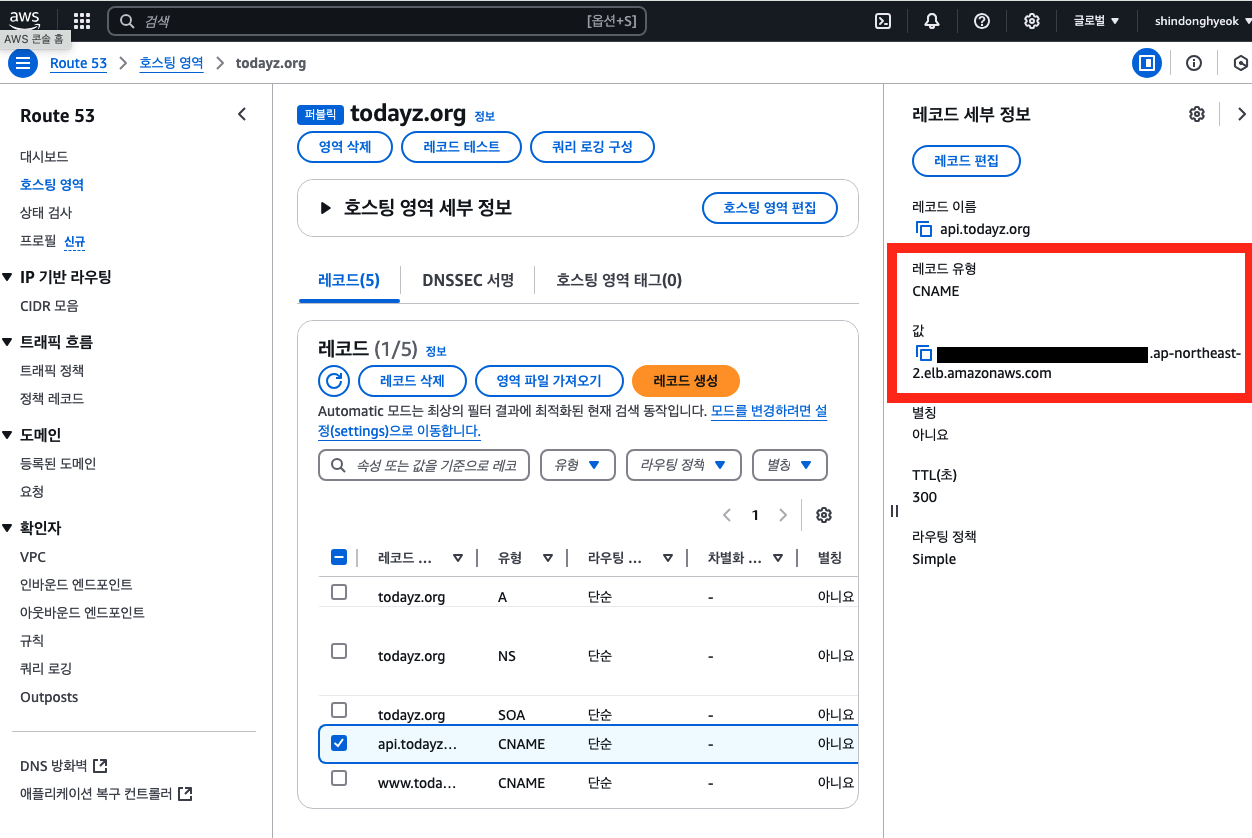Open the 라우팅 정책 filter dropdown
Screen dimensions: 1252x838
tap(683, 465)
